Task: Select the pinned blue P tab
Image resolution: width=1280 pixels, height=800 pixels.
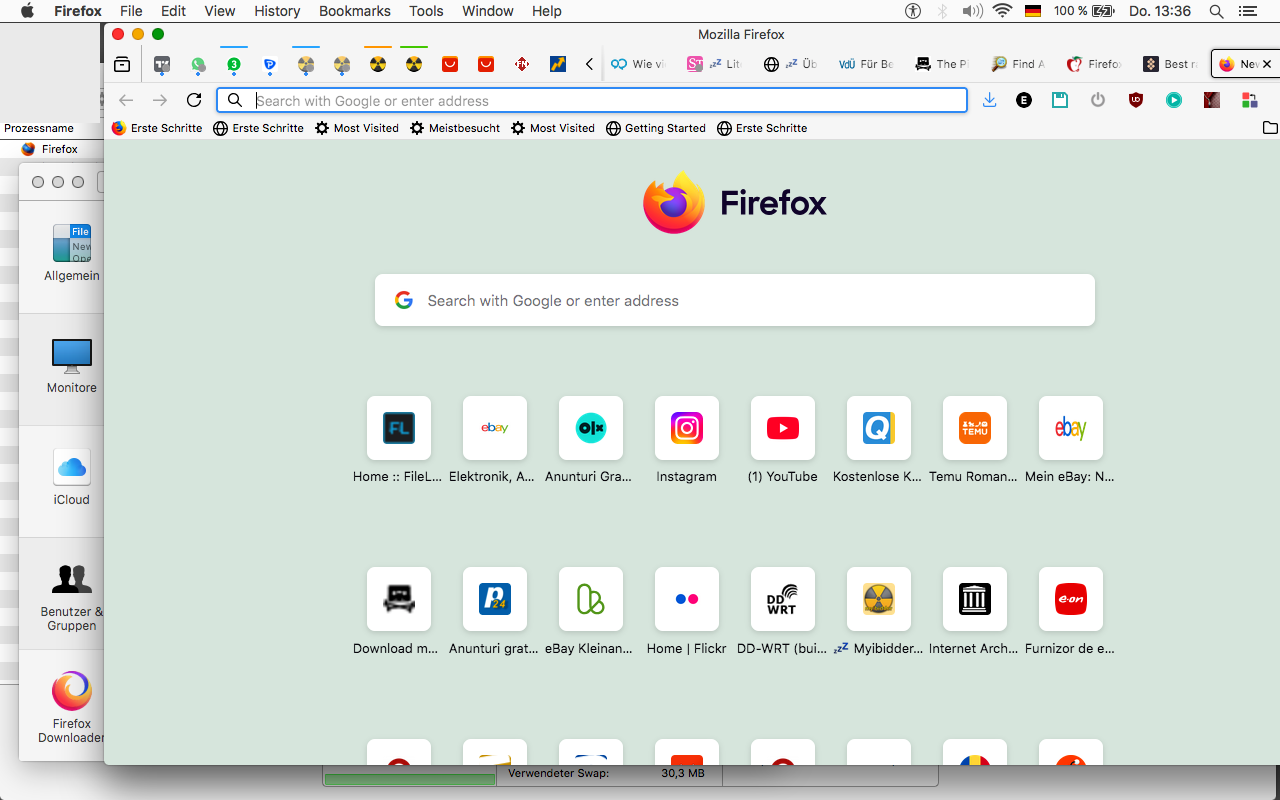Action: 270,64
